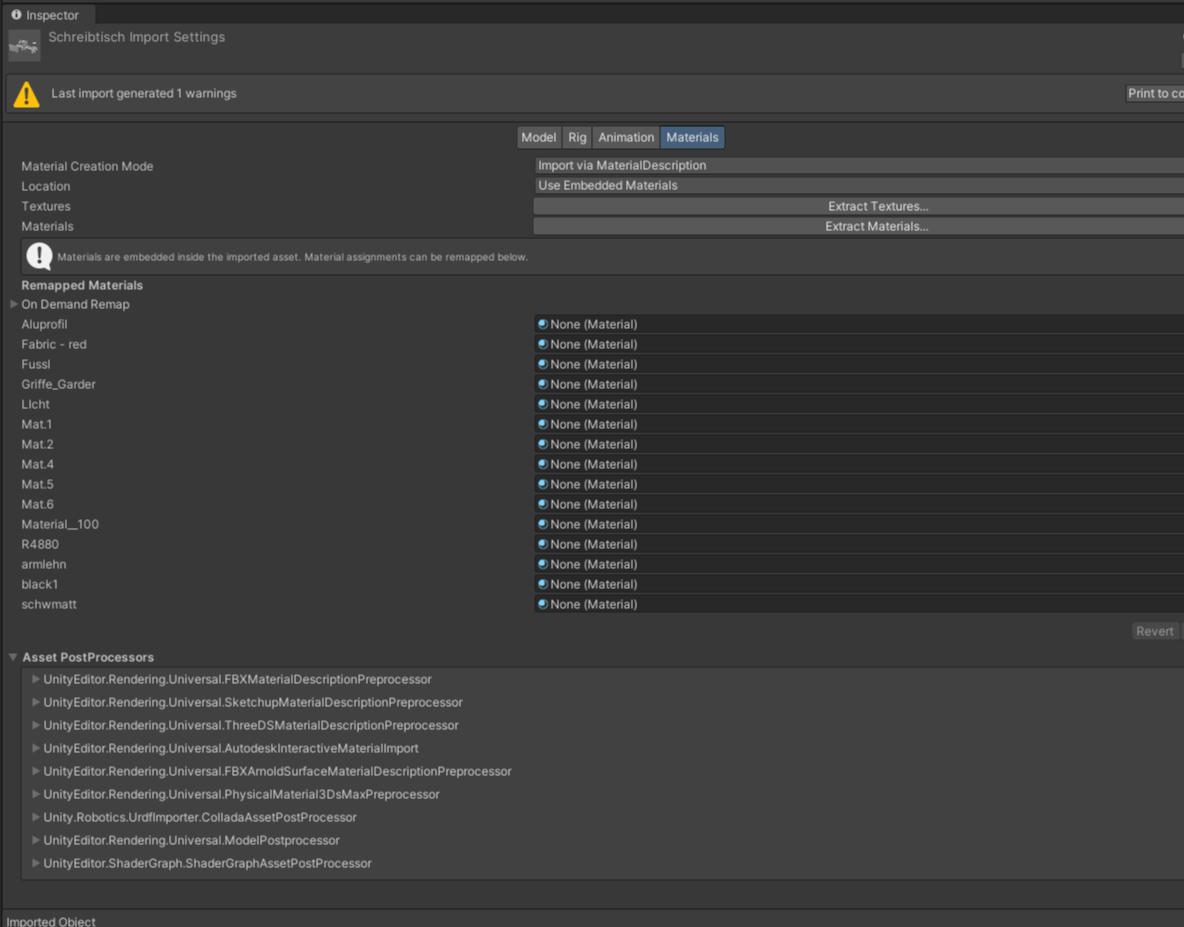
Task: Click the Schreibtisch Import Settings title
Action: (x=137, y=37)
